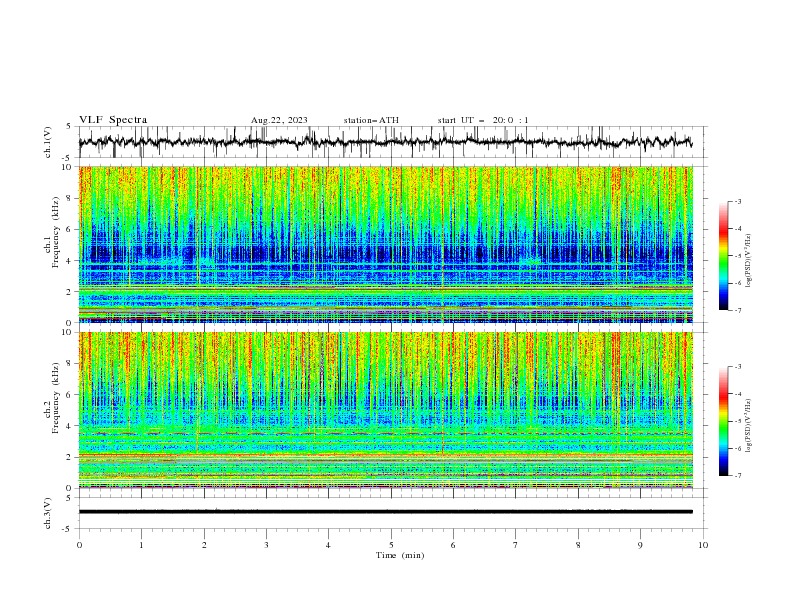Click the ch.2 spectrogram "6" kHz tick label
This screenshot has width=792, height=612.
(71, 395)
